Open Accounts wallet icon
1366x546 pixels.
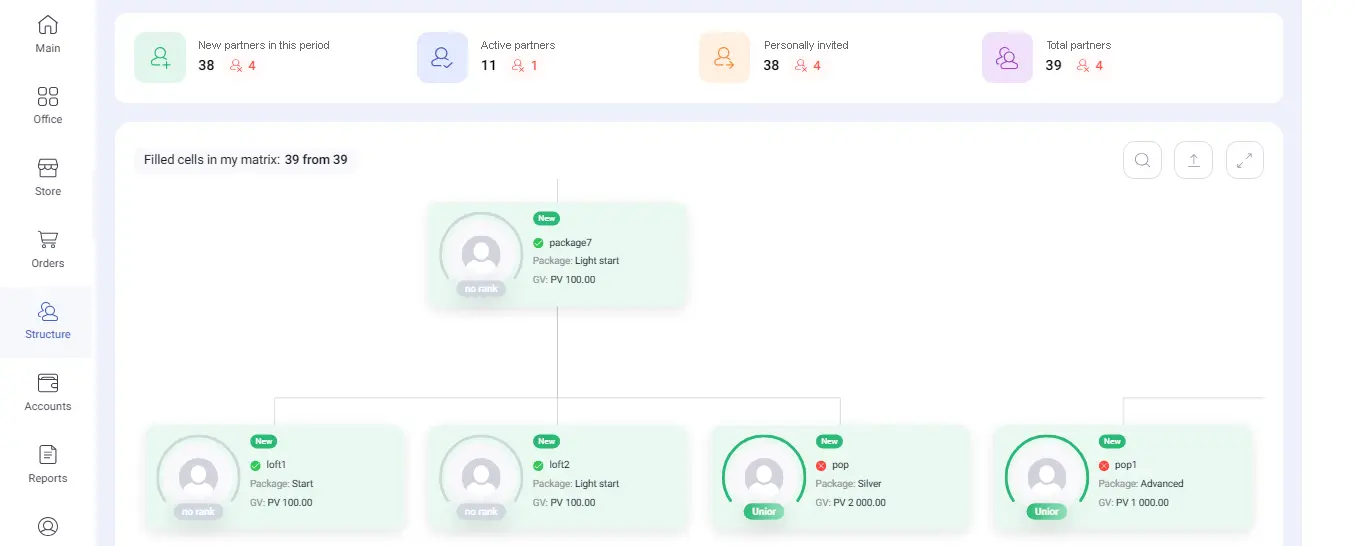coord(48,392)
